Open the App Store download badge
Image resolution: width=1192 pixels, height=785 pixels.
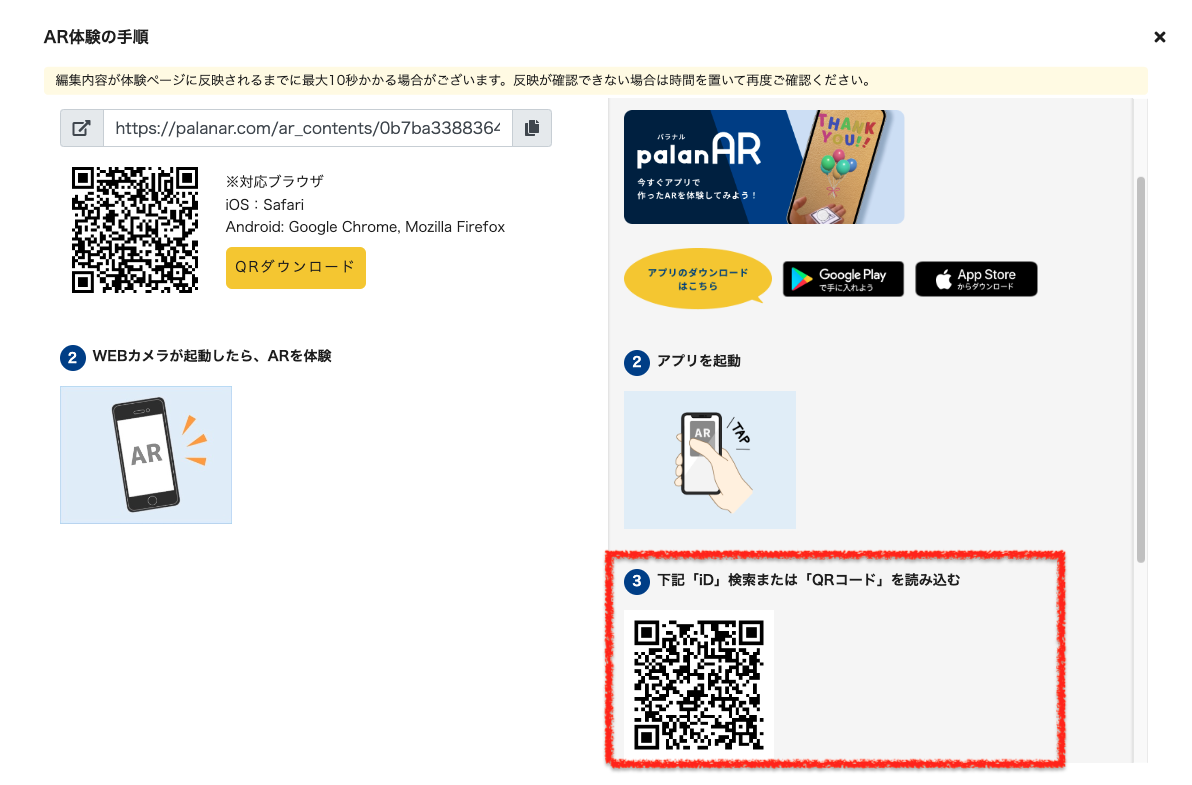[976, 279]
